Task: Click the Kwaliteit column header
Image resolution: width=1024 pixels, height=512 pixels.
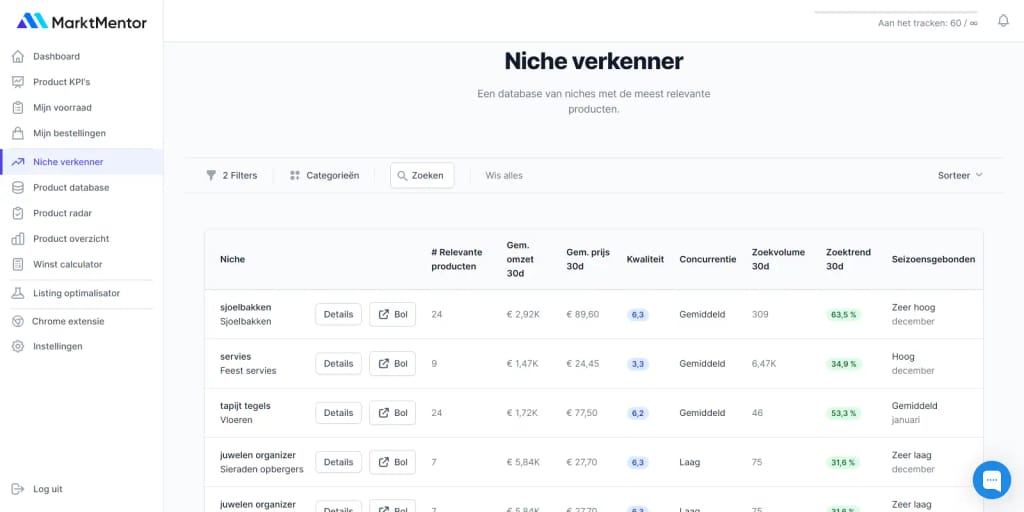Action: coord(645,259)
